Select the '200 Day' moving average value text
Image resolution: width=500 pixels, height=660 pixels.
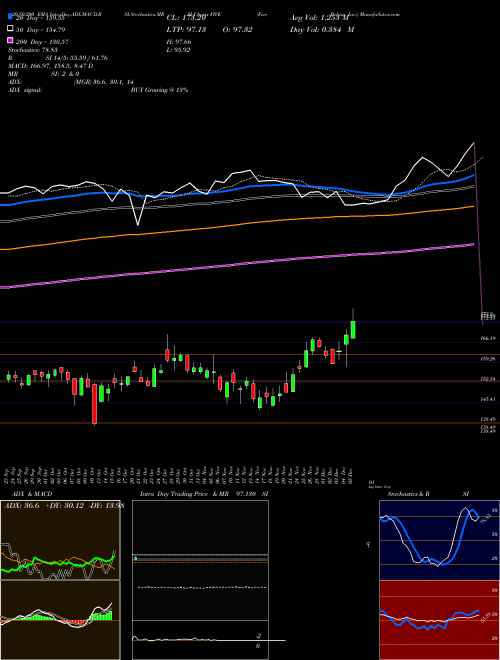point(43,42)
